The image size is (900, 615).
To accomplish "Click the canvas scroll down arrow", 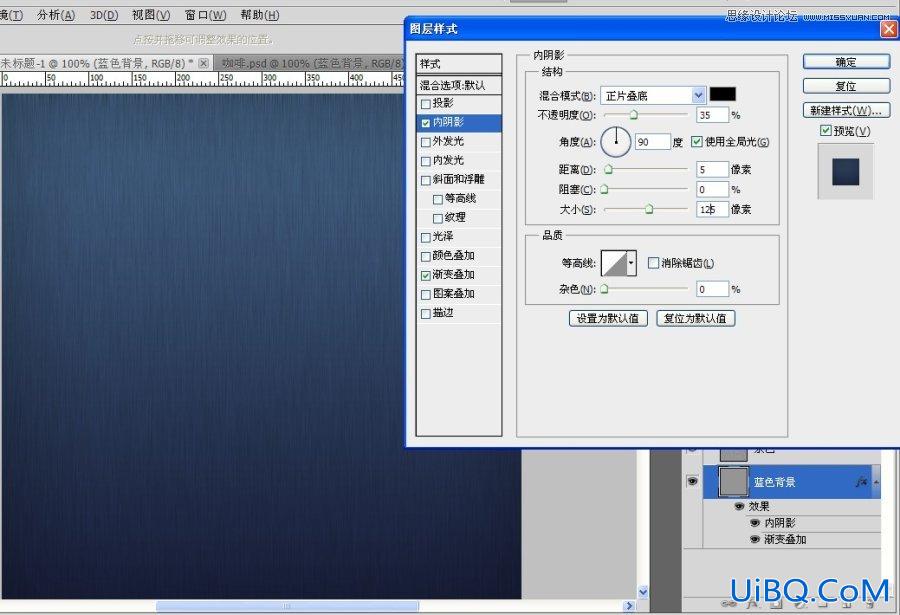I will click(x=643, y=591).
